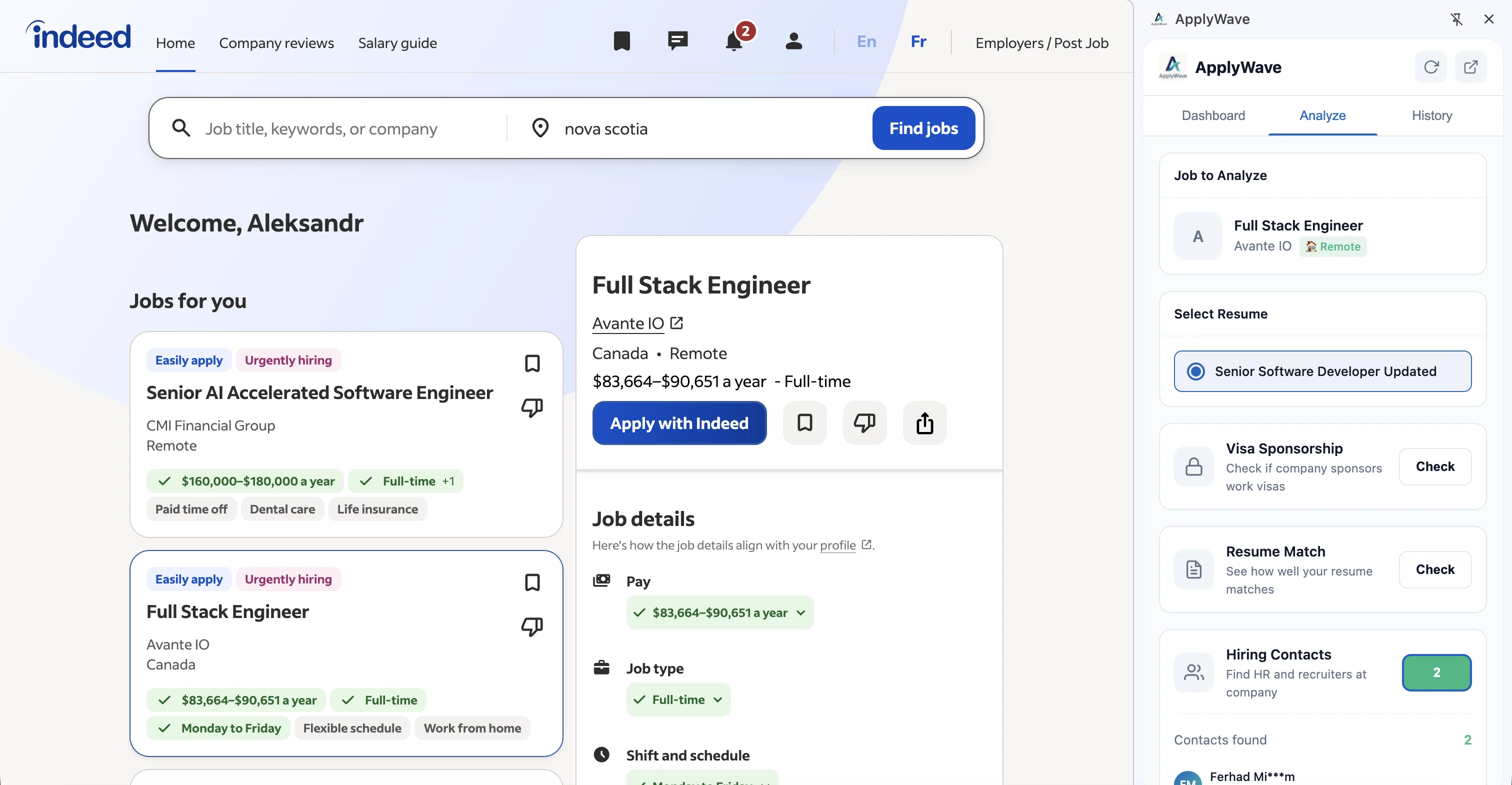Save Senior AI Accelerated Software Engineer job
This screenshot has height=785, width=1512.
pos(532,363)
